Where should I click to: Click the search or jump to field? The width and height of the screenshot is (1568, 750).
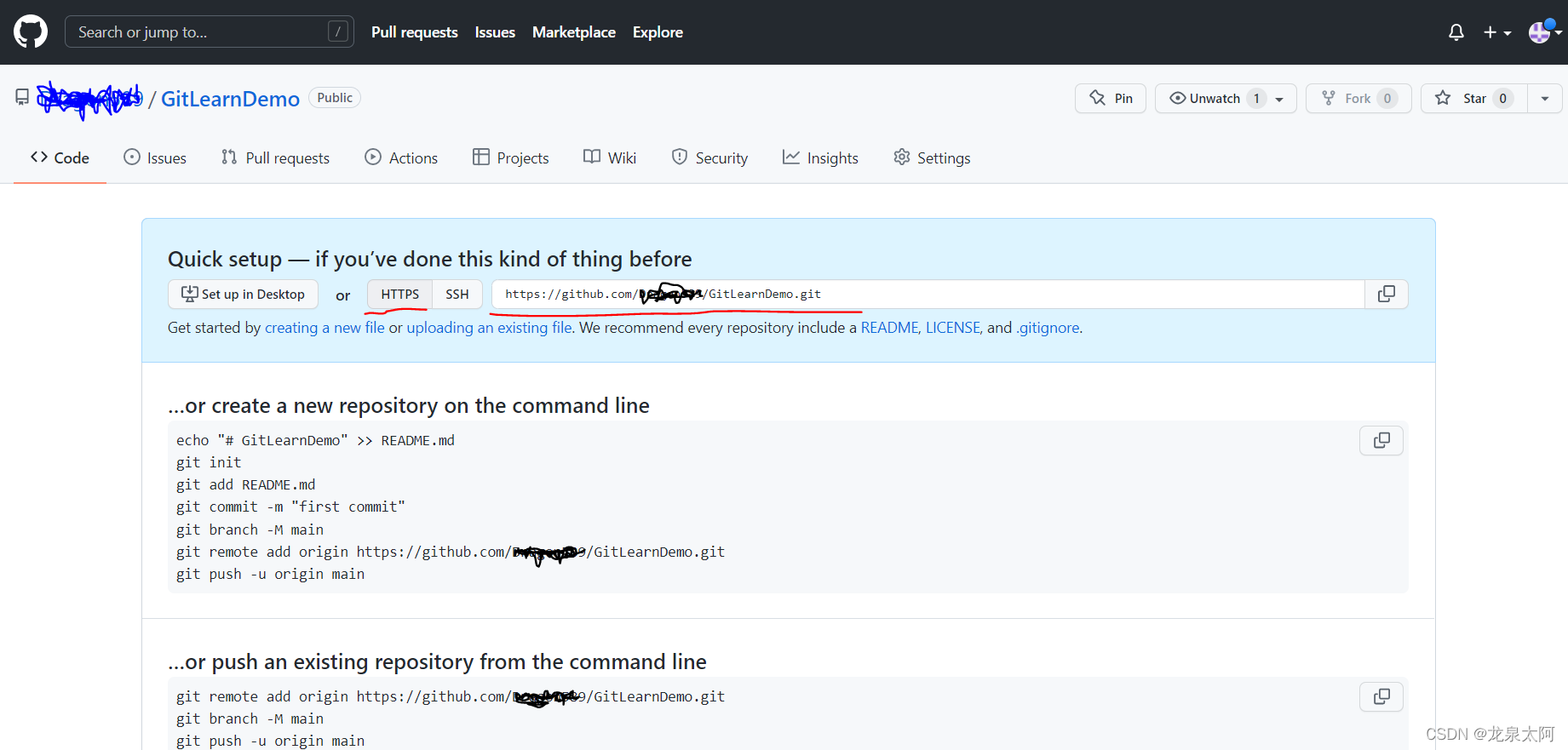click(210, 31)
